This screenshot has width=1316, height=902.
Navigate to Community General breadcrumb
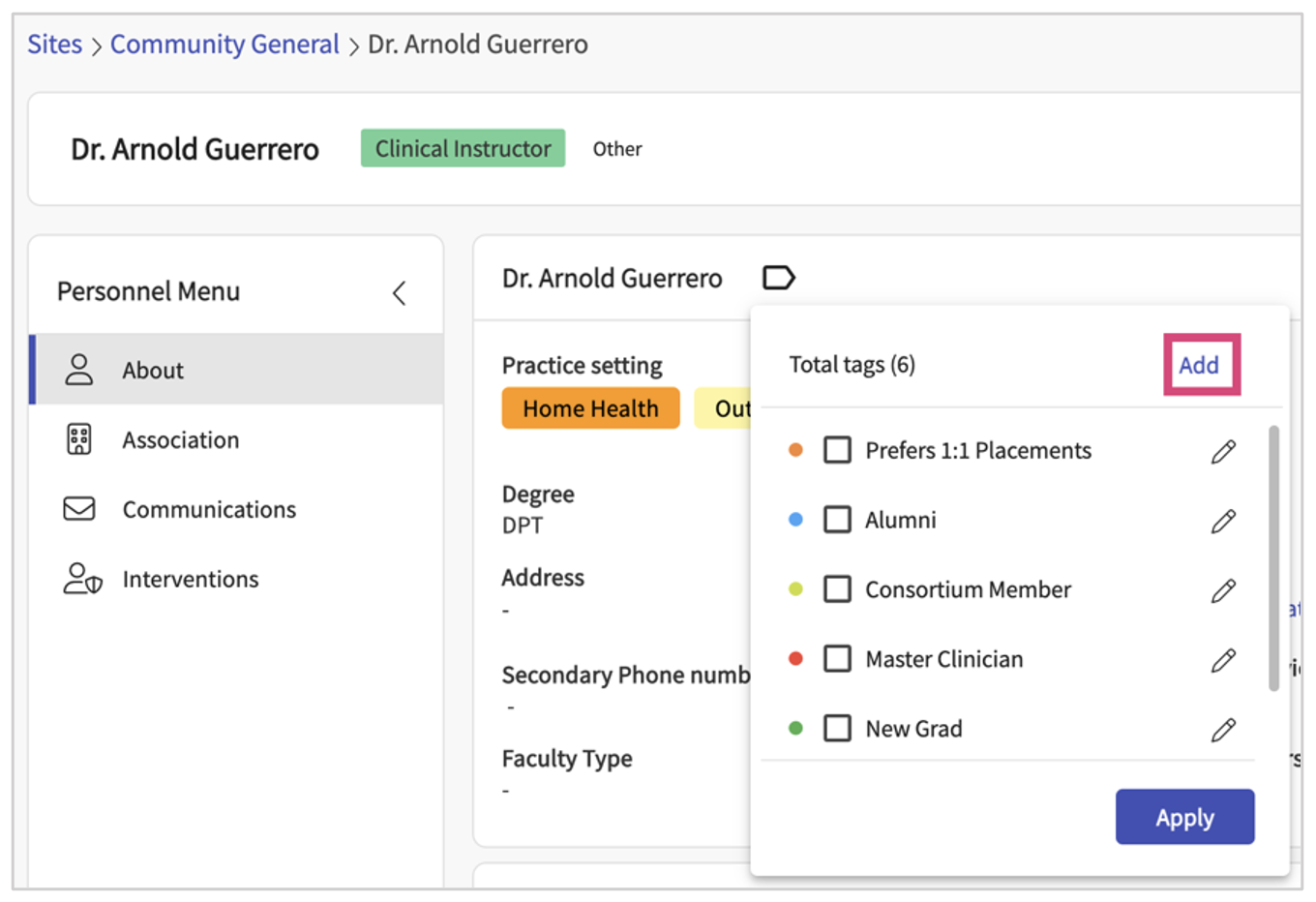224,45
